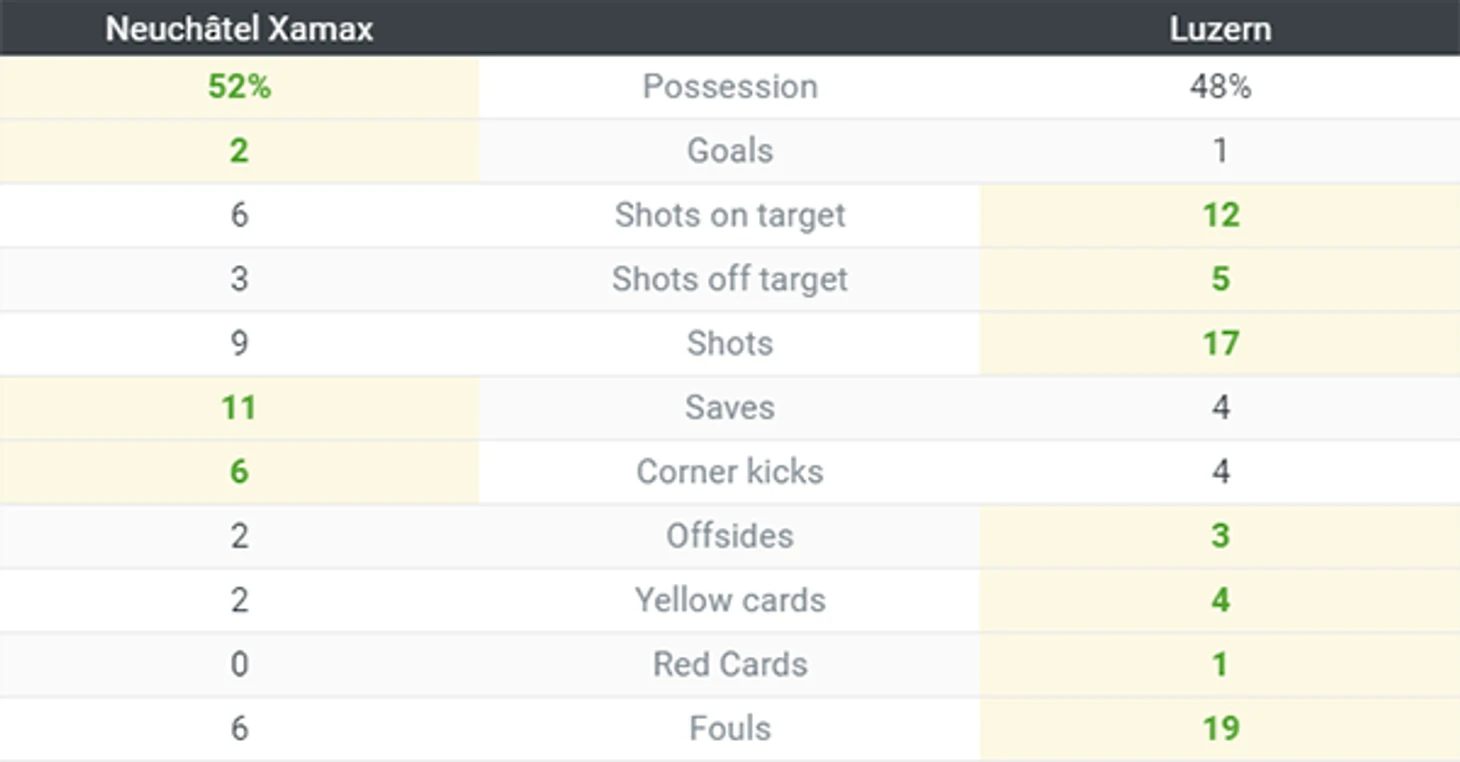
Task: Click the Shots on target label
Action: click(730, 215)
